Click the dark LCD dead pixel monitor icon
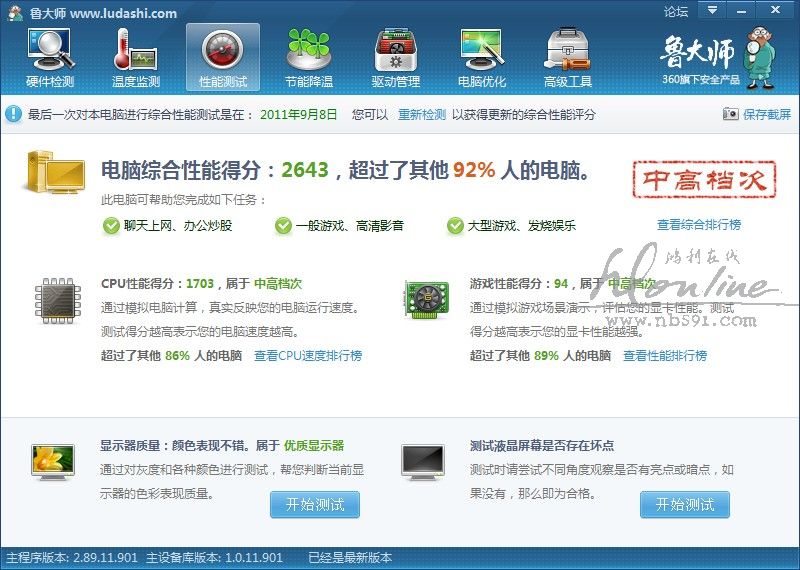This screenshot has height=570, width=800. 423,462
